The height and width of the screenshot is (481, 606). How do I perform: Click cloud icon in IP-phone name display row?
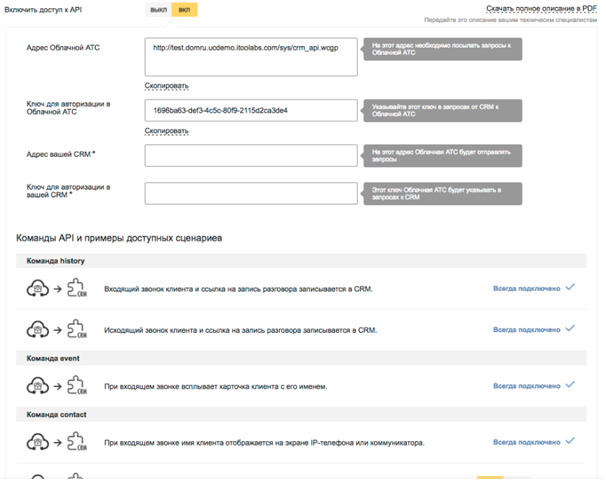[x=38, y=441]
